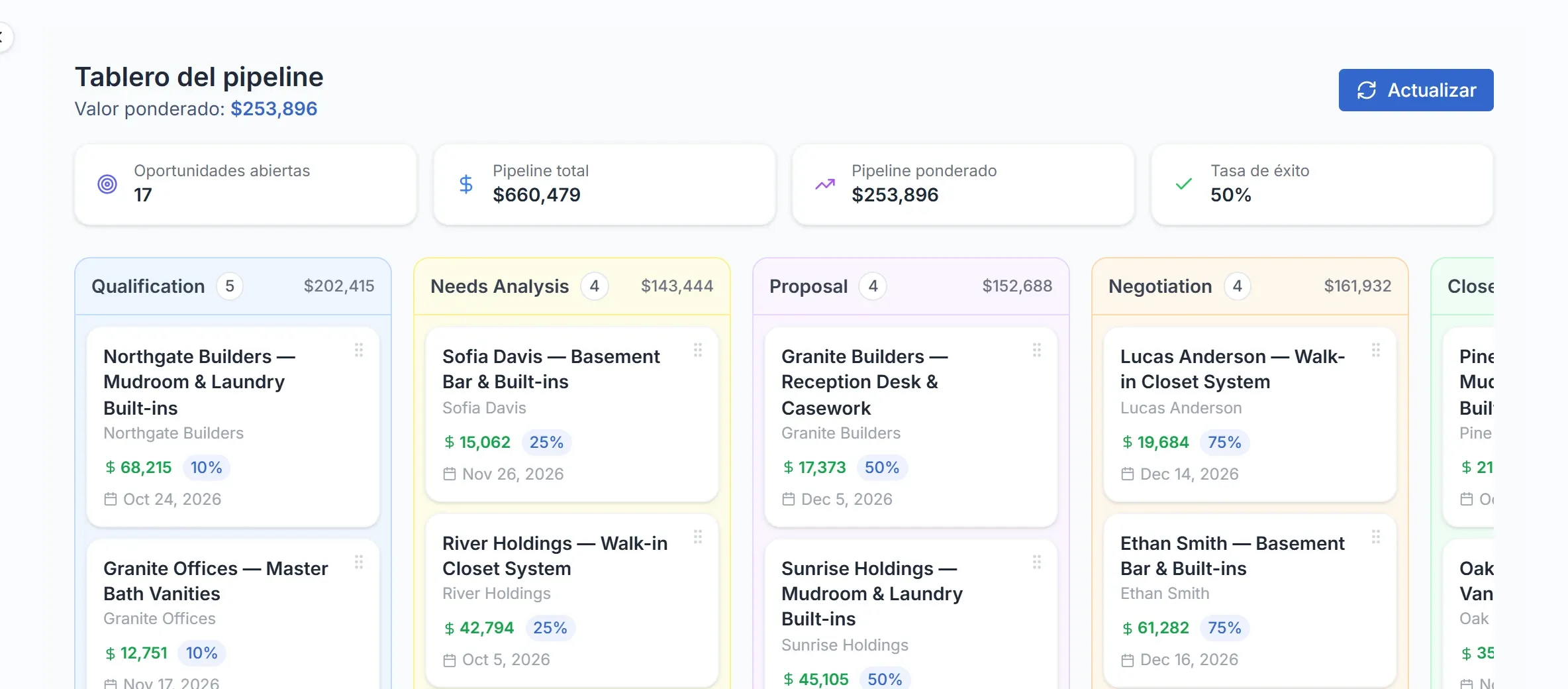This screenshot has height=689, width=1568.
Task: Click the Needs Analysis total $143,444
Action: coord(677,286)
